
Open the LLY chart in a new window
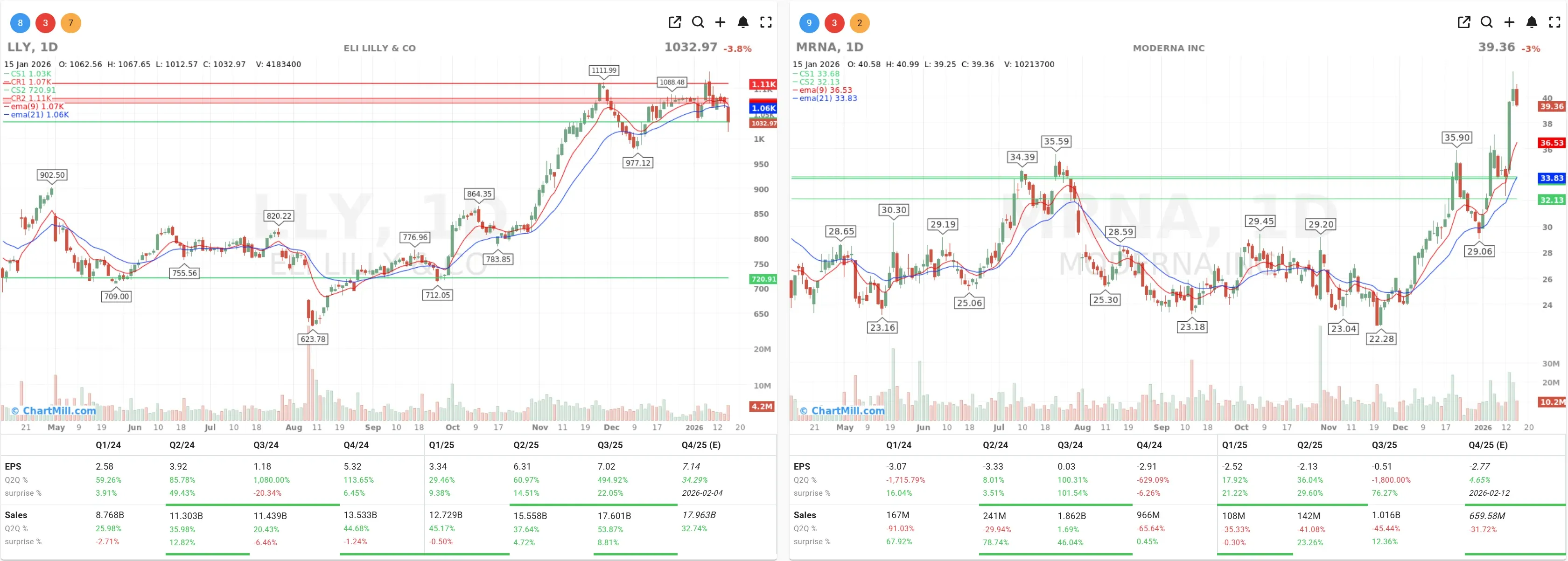point(674,22)
